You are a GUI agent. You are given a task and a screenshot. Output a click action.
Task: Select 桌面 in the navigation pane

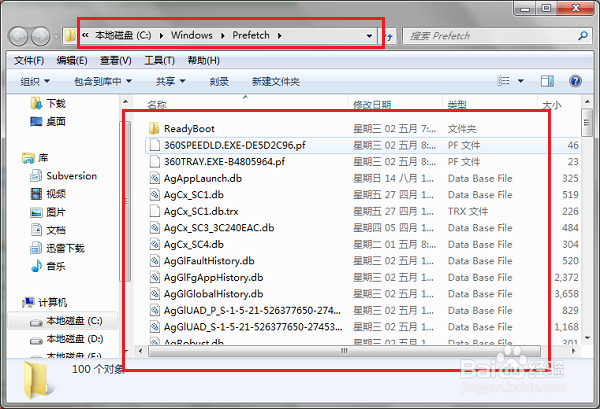[x=48, y=122]
